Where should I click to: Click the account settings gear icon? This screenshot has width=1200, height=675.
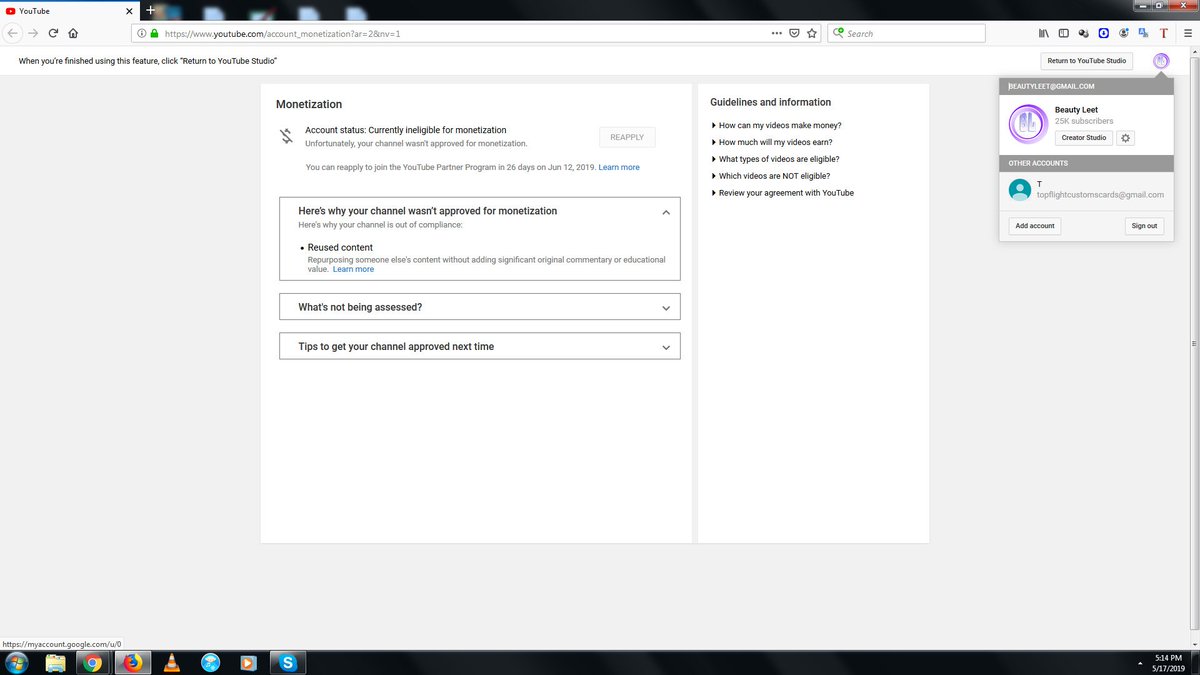point(1125,138)
